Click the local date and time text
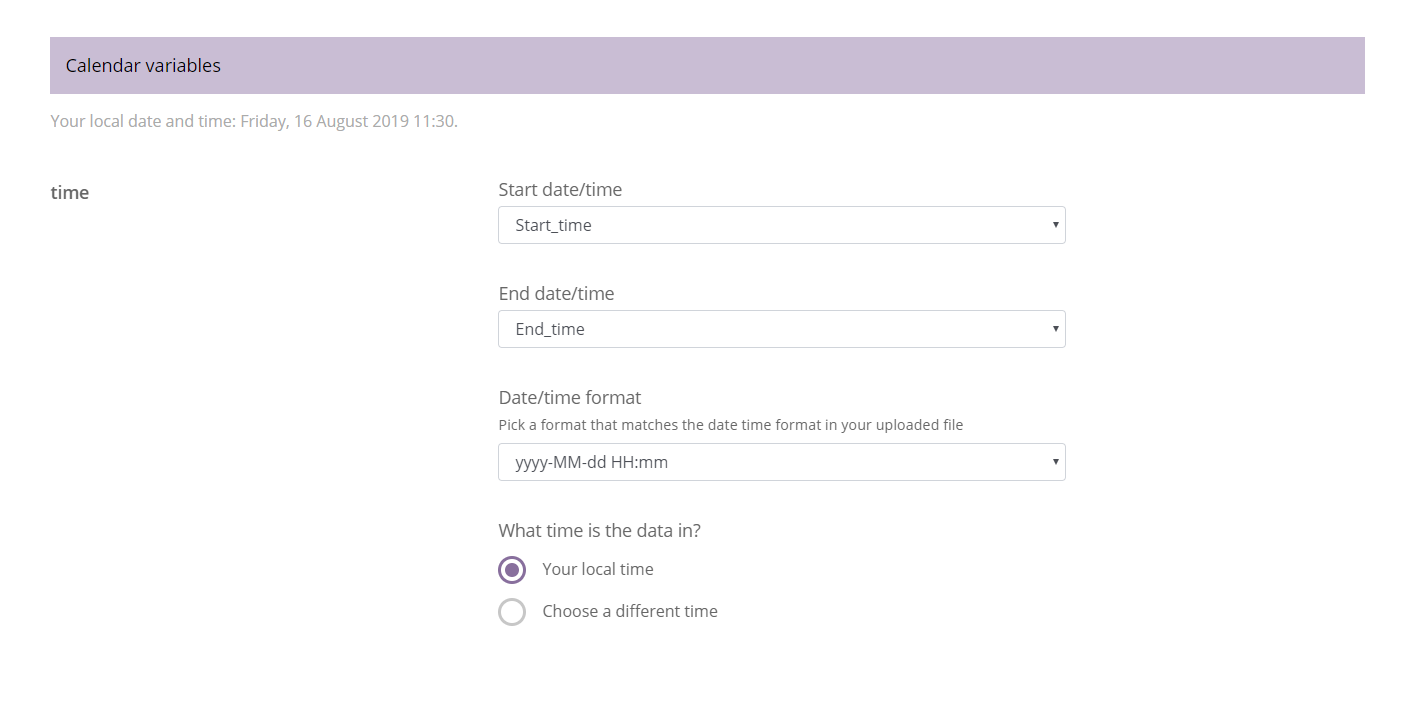Viewport: 1410px width, 705px height. (253, 120)
